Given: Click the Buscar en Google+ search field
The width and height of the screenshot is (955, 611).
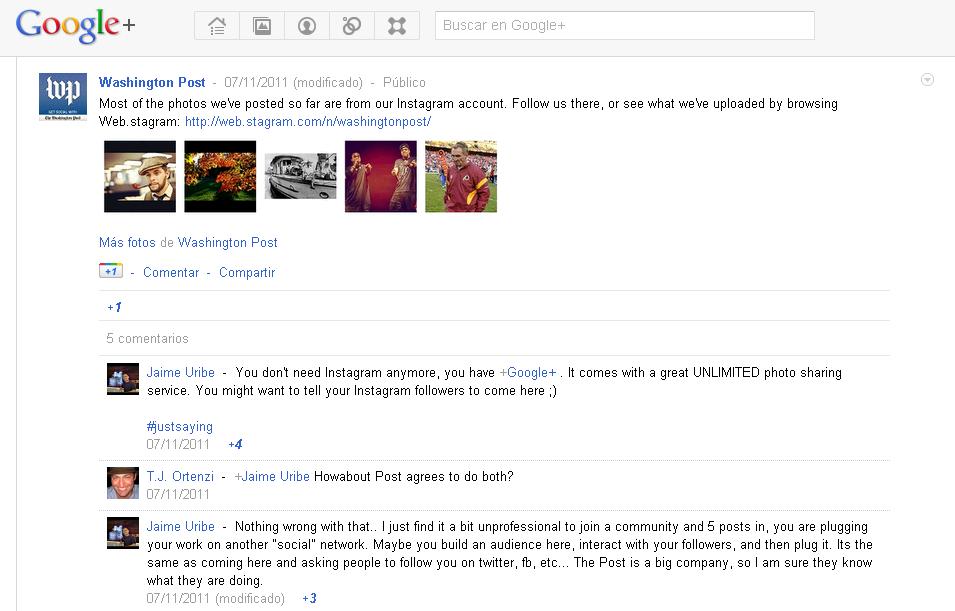Looking at the screenshot, I should pos(624,26).
